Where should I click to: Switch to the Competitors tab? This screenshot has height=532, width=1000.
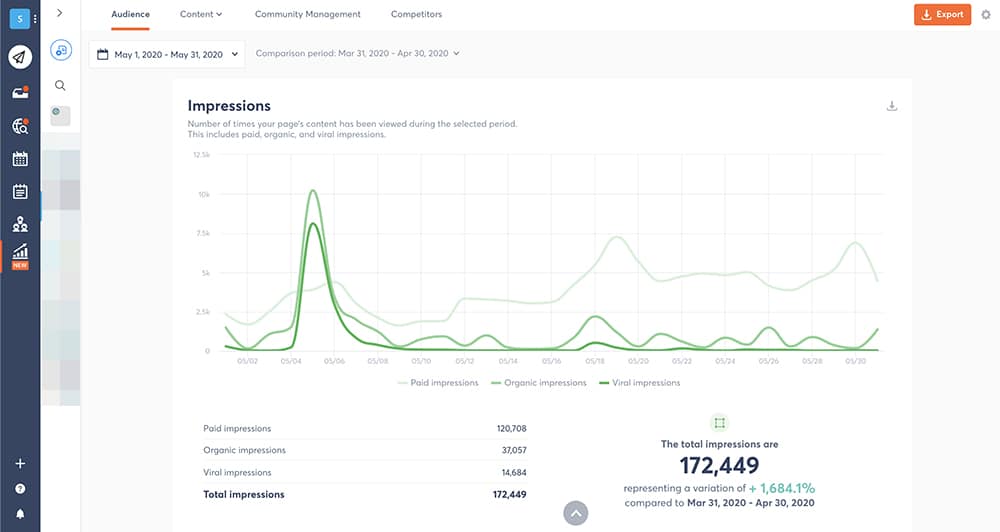(416, 15)
